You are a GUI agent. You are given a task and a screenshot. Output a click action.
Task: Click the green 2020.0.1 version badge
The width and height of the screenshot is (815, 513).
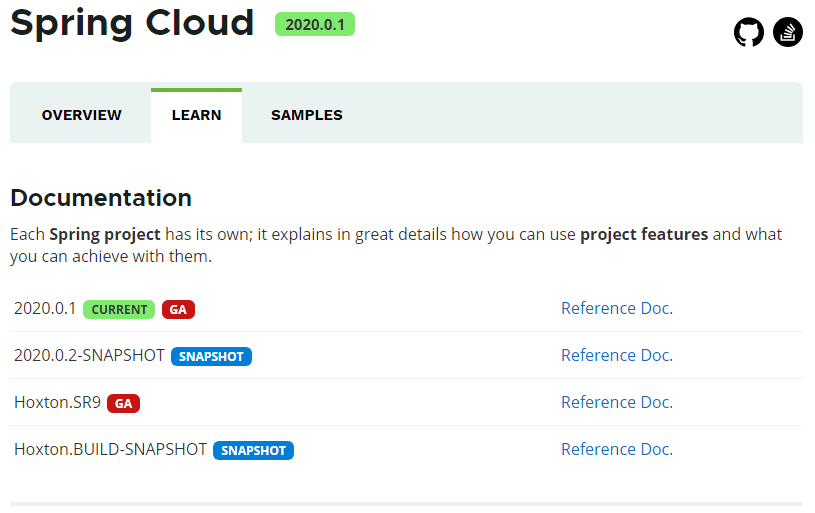(x=315, y=24)
